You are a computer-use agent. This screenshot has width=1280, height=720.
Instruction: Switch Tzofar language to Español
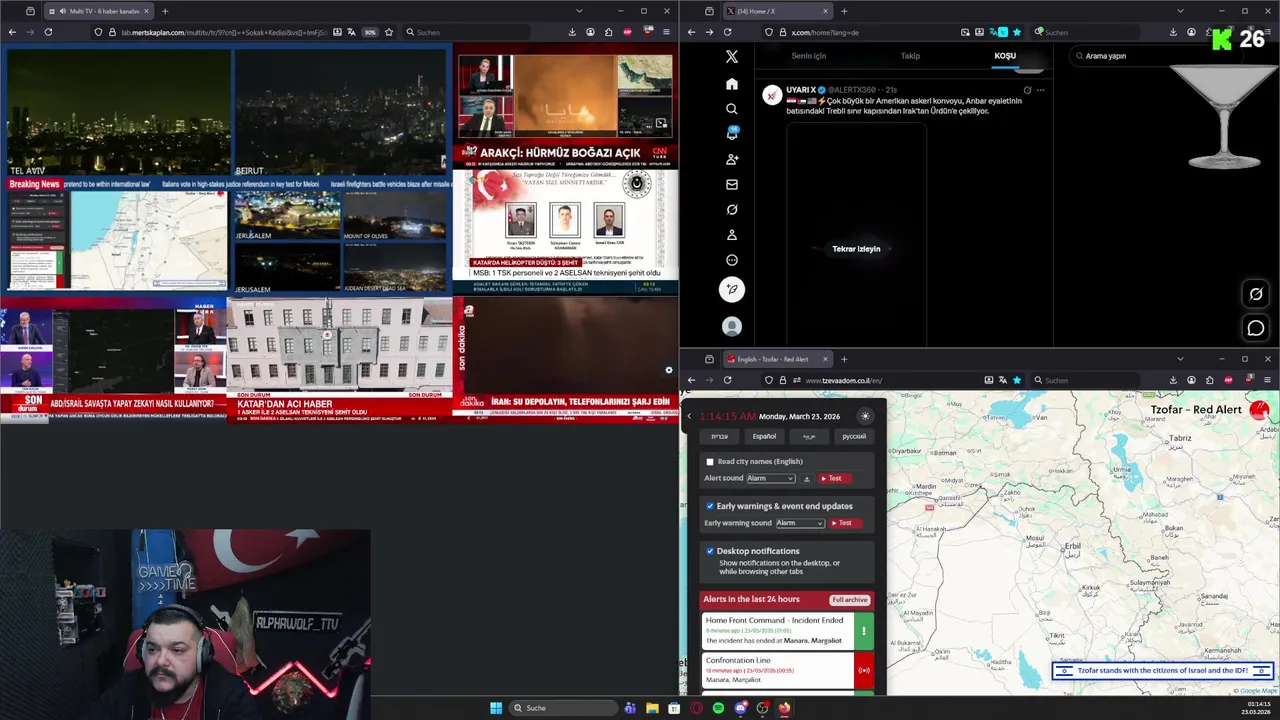pos(764,437)
